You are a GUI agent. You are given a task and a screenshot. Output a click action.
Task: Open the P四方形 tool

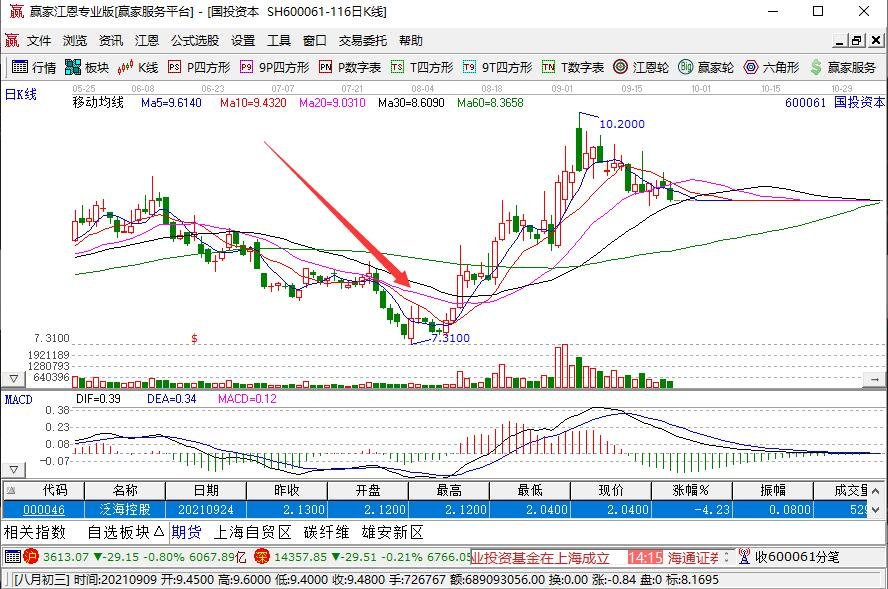click(199, 67)
